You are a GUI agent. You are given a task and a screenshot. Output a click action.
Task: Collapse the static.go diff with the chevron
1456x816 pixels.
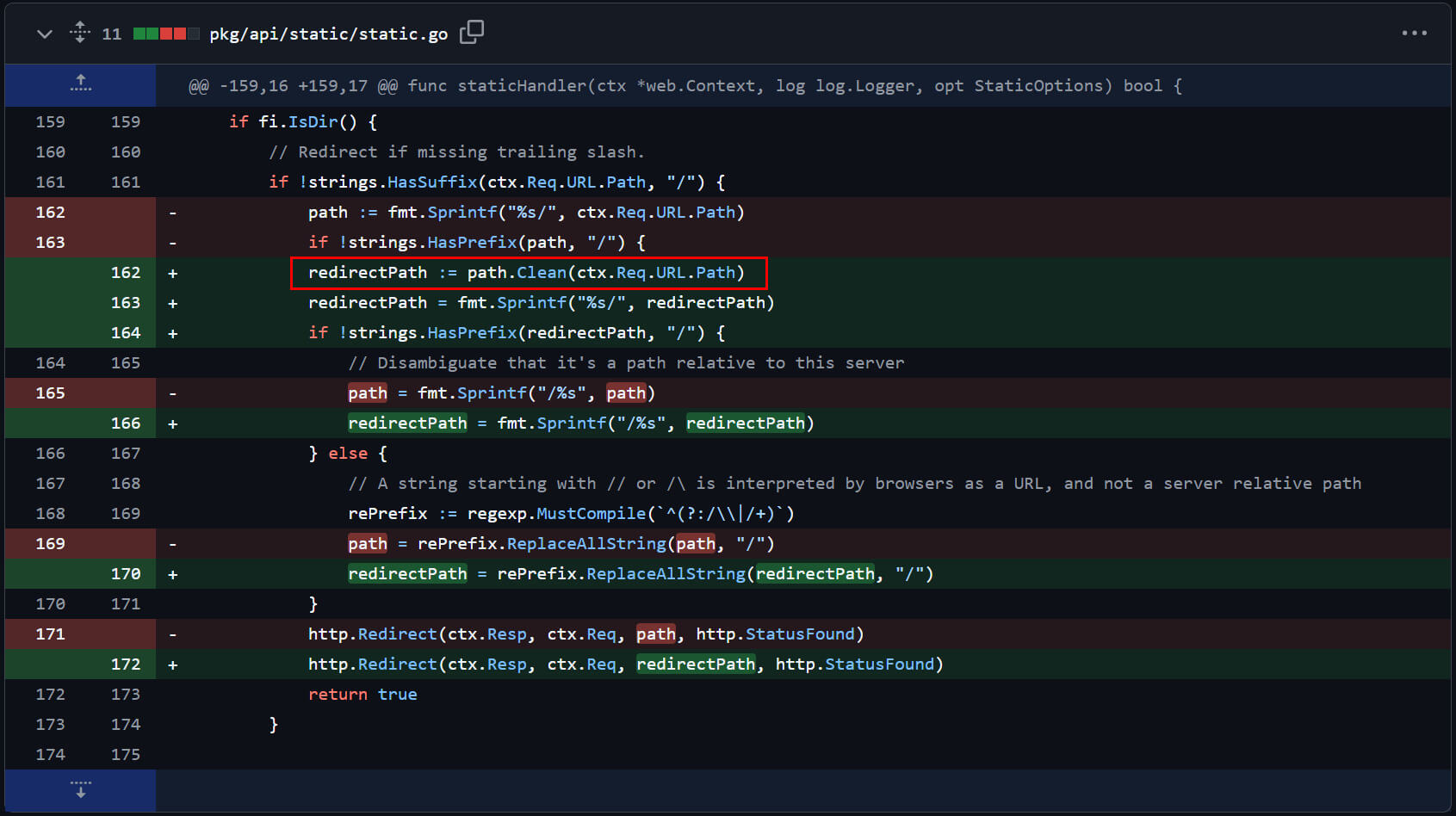[x=43, y=34]
